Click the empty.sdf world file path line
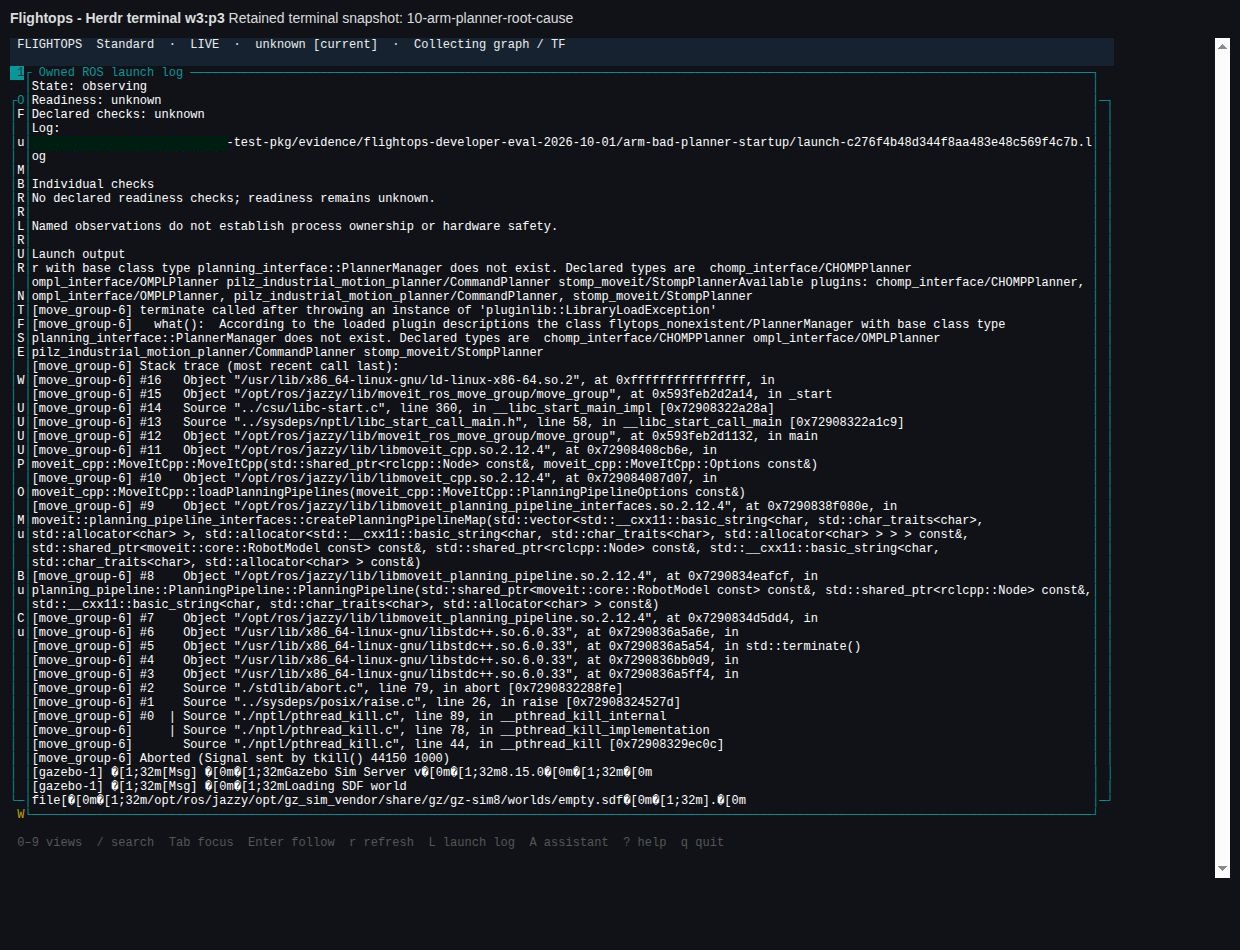The width and height of the screenshot is (1240, 950). coord(389,800)
